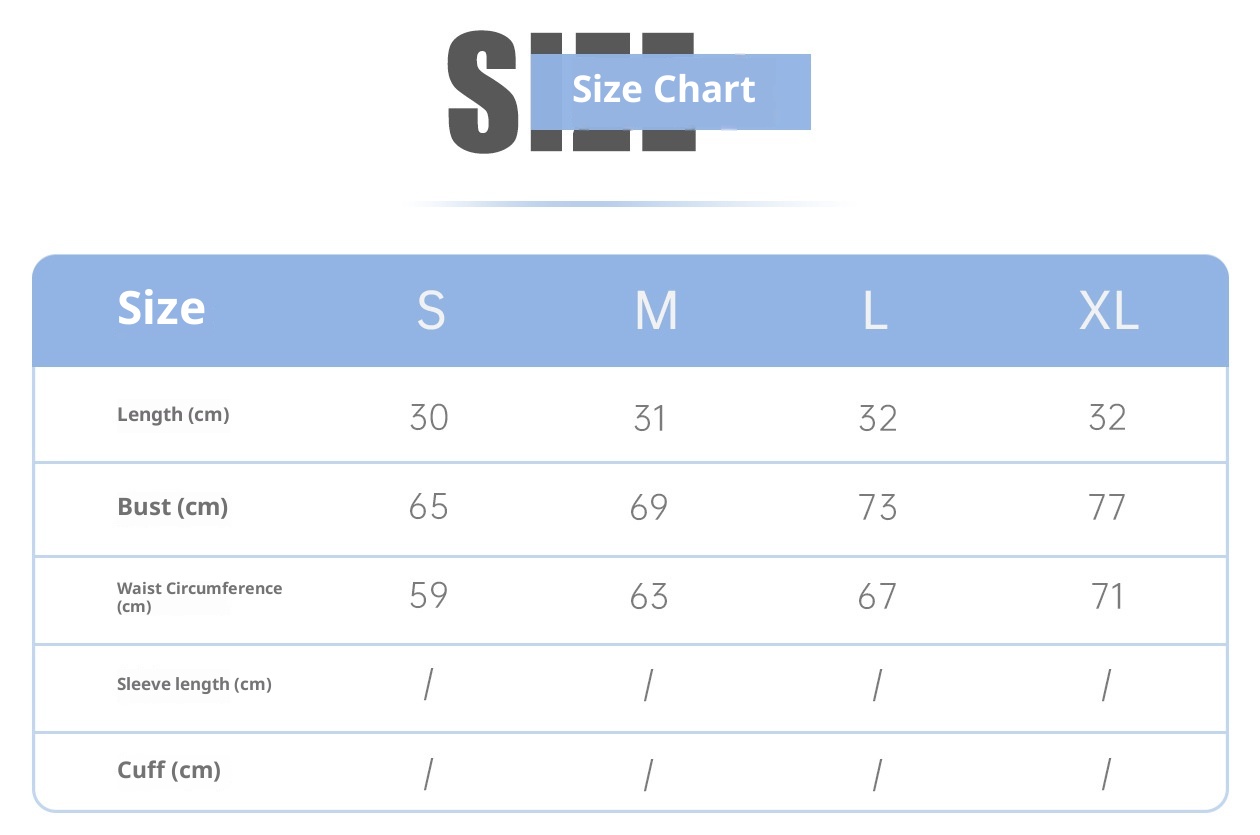Click the Cuff (cm) row label
1260x835 pixels.
(x=169, y=770)
